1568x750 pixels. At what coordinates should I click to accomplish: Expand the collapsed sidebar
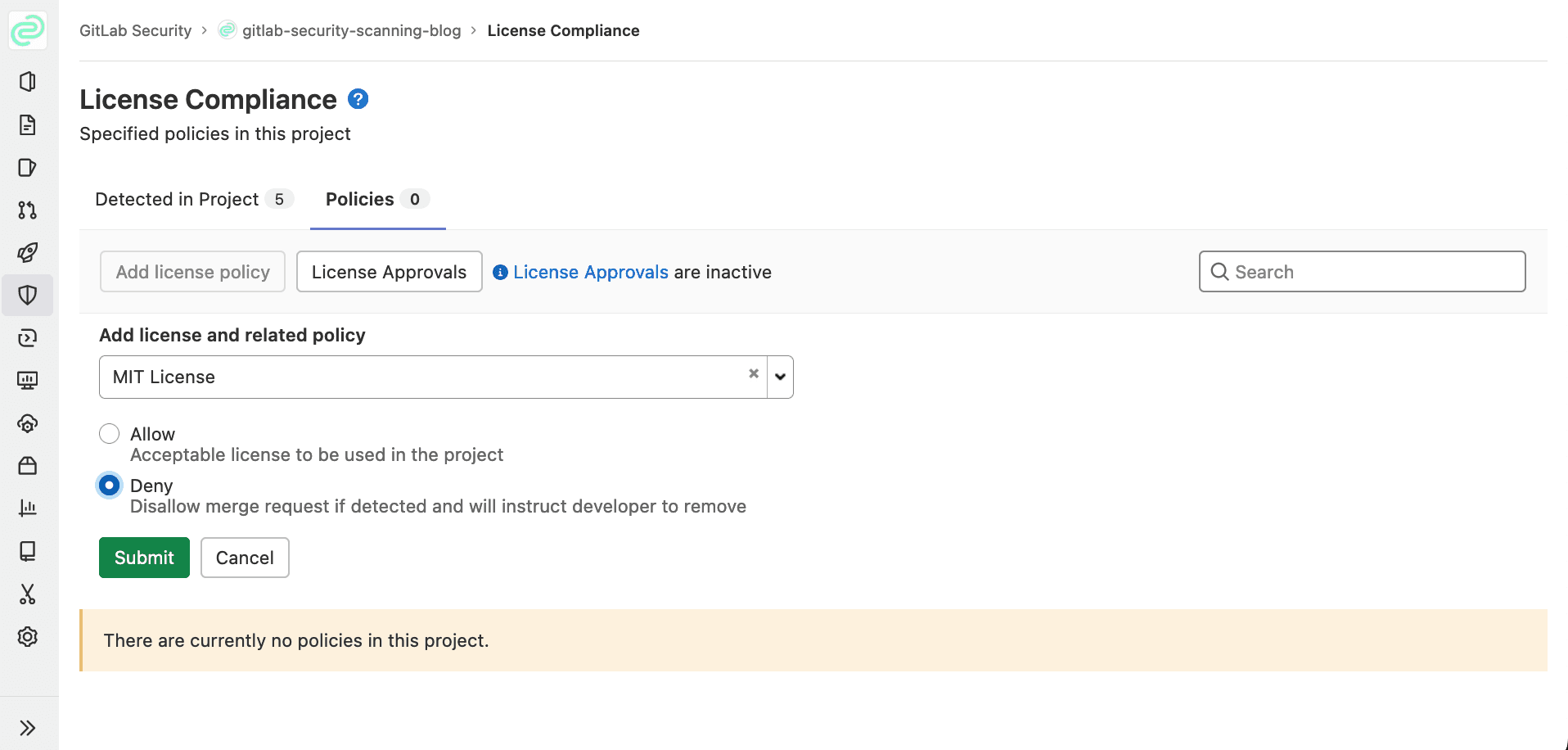click(28, 728)
